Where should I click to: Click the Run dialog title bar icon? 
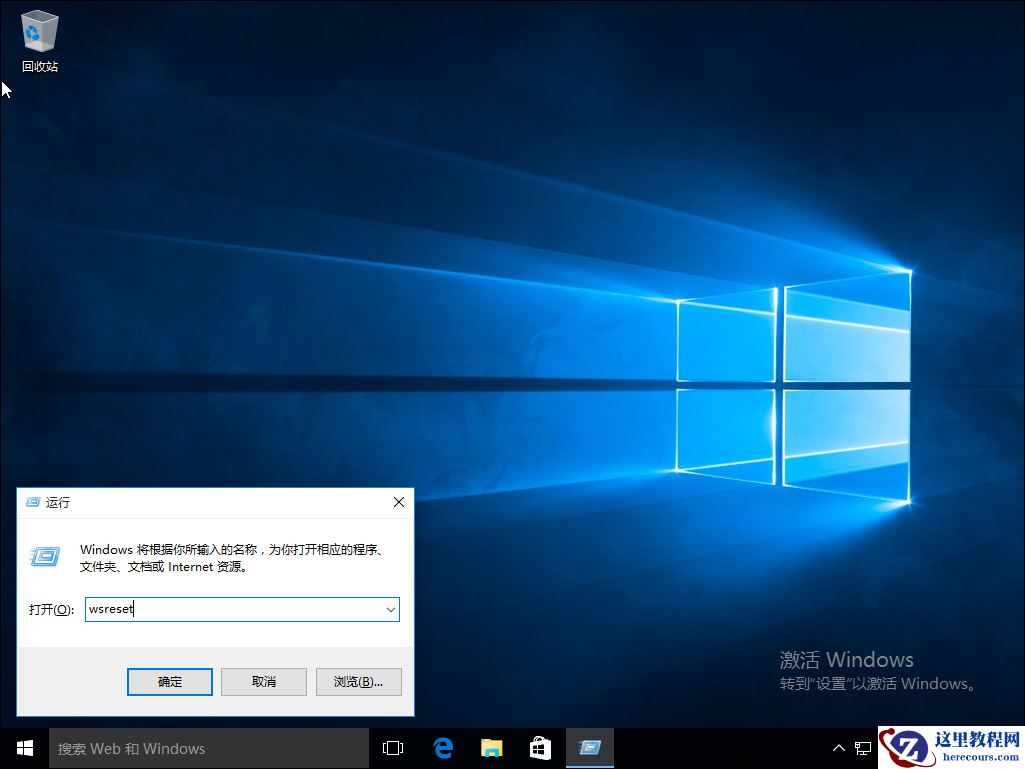click(30, 502)
